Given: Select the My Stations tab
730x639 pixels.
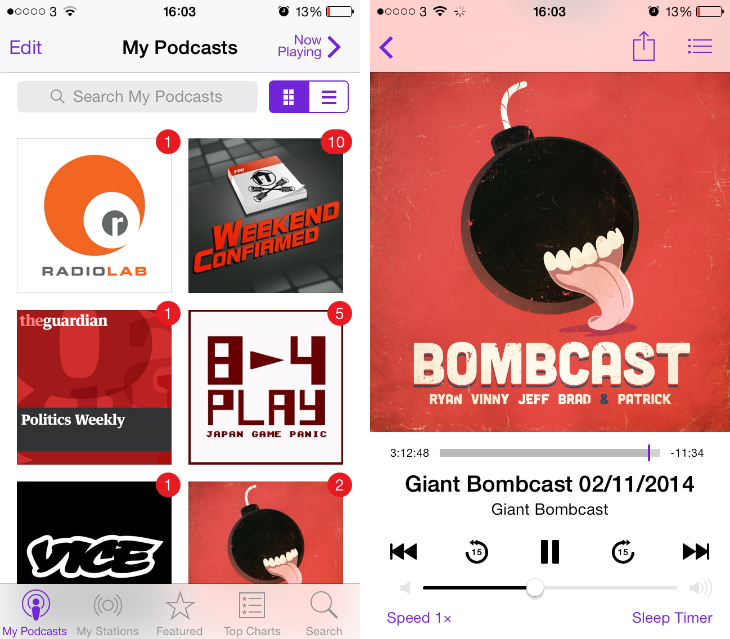Looking at the screenshot, I should tap(108, 612).
